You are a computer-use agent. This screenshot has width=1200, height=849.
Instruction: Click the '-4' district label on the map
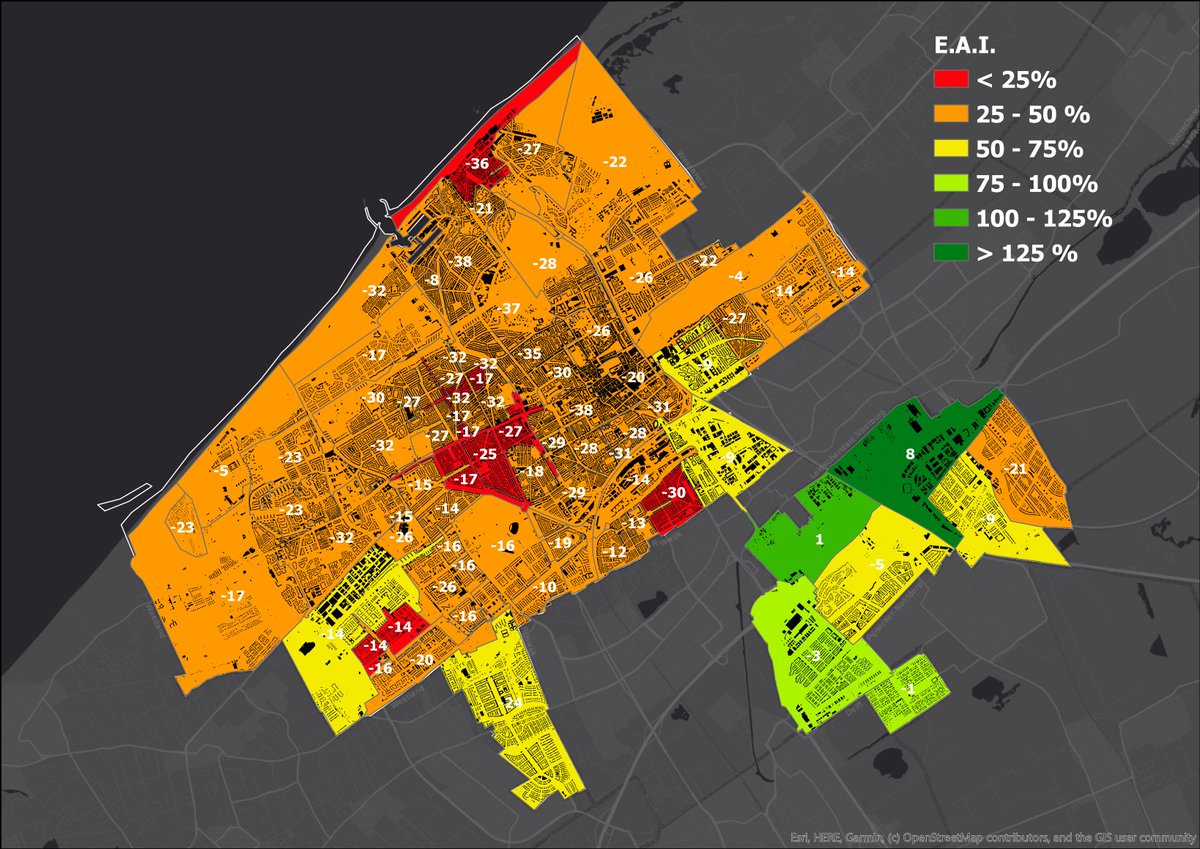[x=736, y=276]
